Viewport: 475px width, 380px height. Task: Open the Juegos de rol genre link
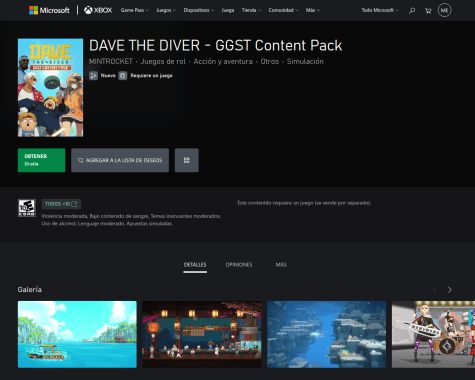click(163, 61)
